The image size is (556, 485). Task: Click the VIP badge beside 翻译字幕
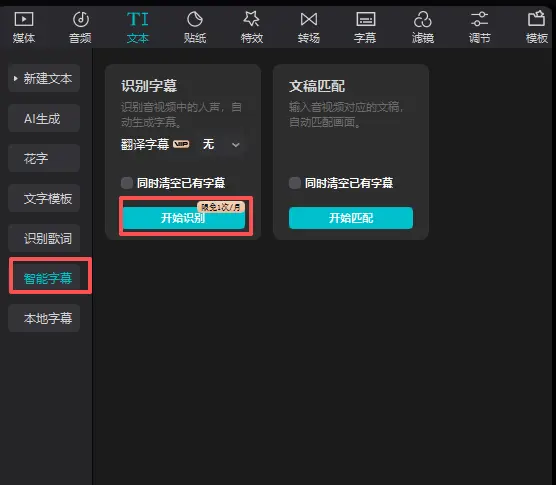(181, 144)
